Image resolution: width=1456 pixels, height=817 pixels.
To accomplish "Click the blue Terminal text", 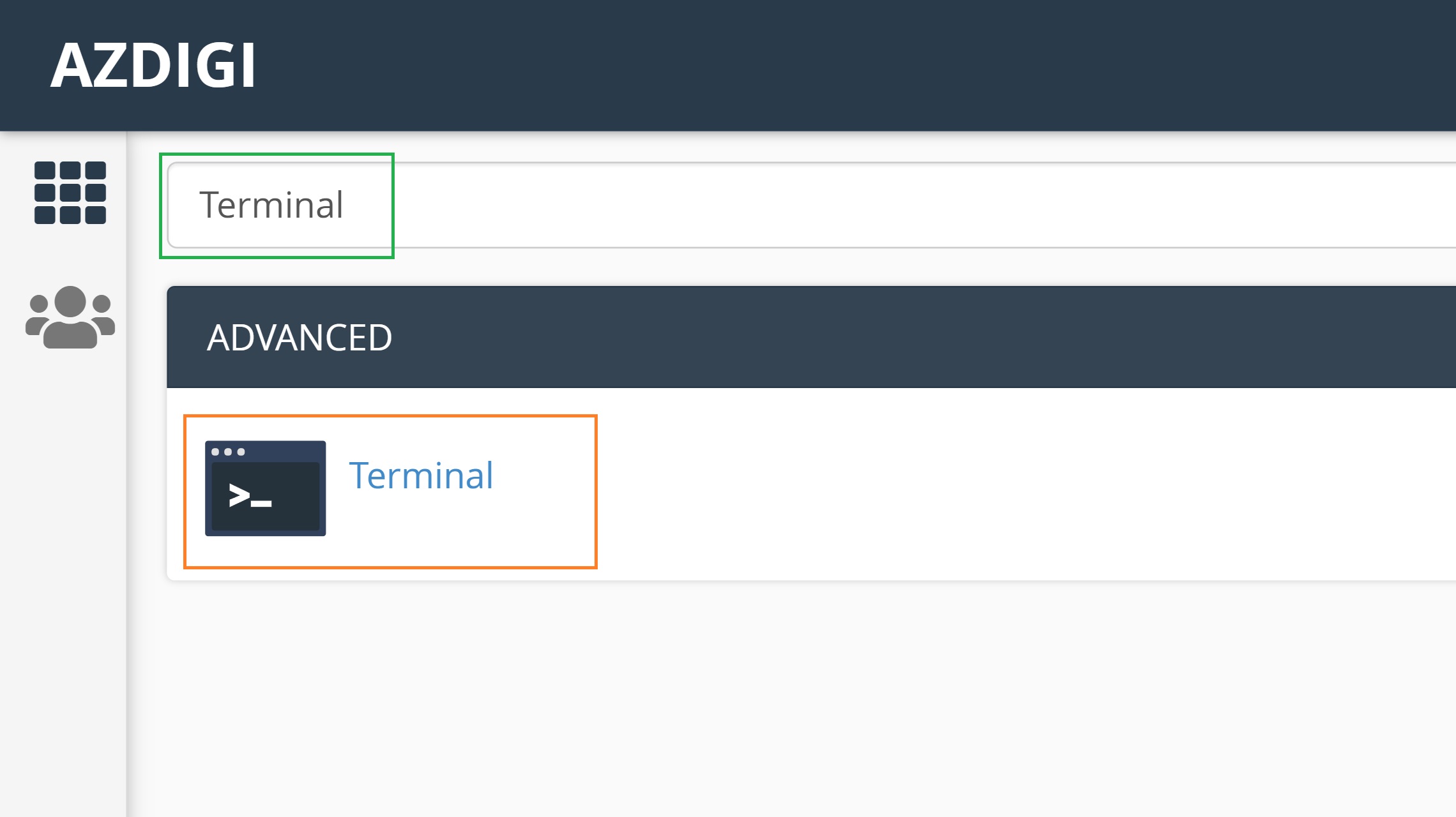I will click(x=421, y=476).
